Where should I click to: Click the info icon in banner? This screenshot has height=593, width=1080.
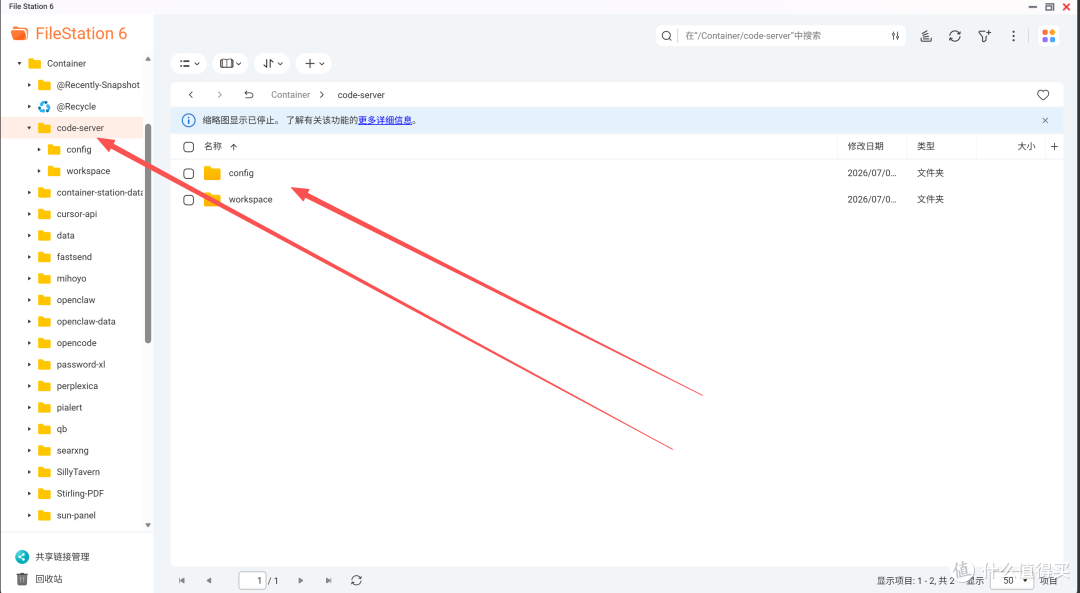pyautogui.click(x=188, y=121)
